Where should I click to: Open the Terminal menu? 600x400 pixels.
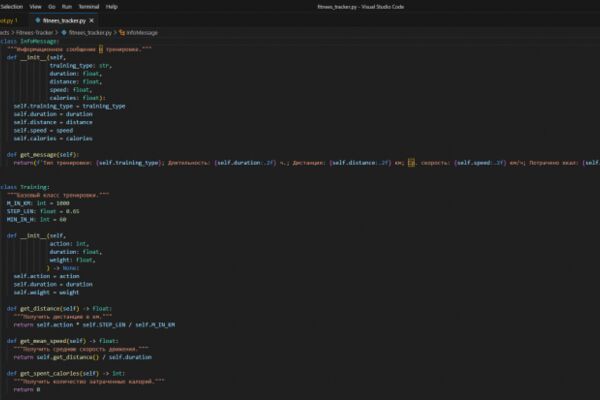point(89,7)
